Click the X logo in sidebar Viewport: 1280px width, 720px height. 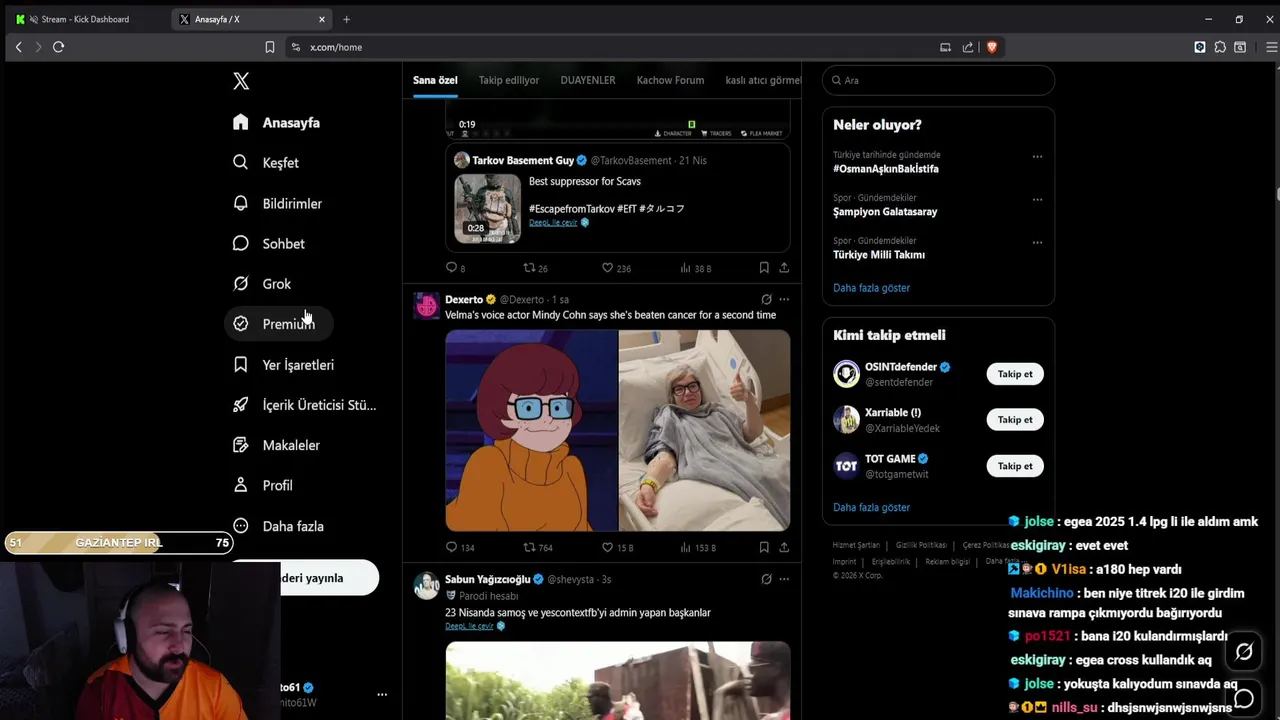pos(241,81)
